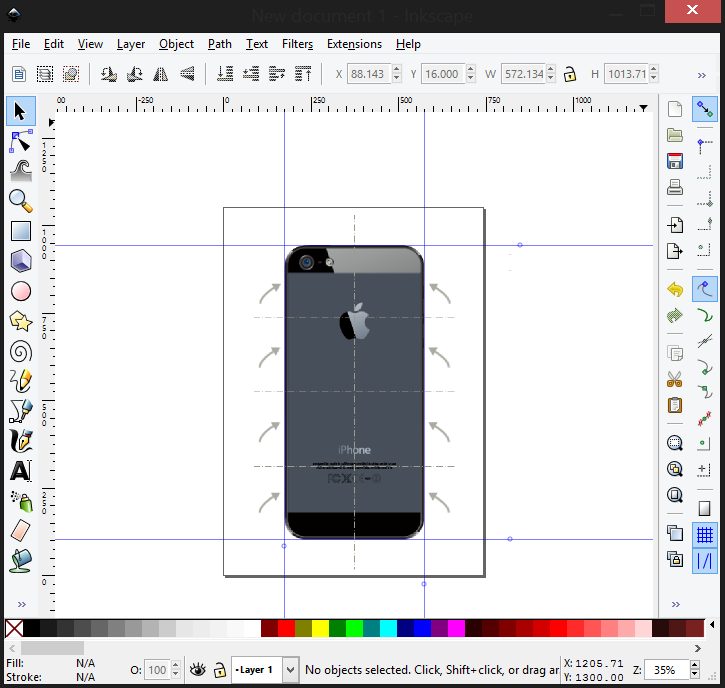Choose the Calligraphy tool
The width and height of the screenshot is (725, 688).
pyautogui.click(x=20, y=441)
